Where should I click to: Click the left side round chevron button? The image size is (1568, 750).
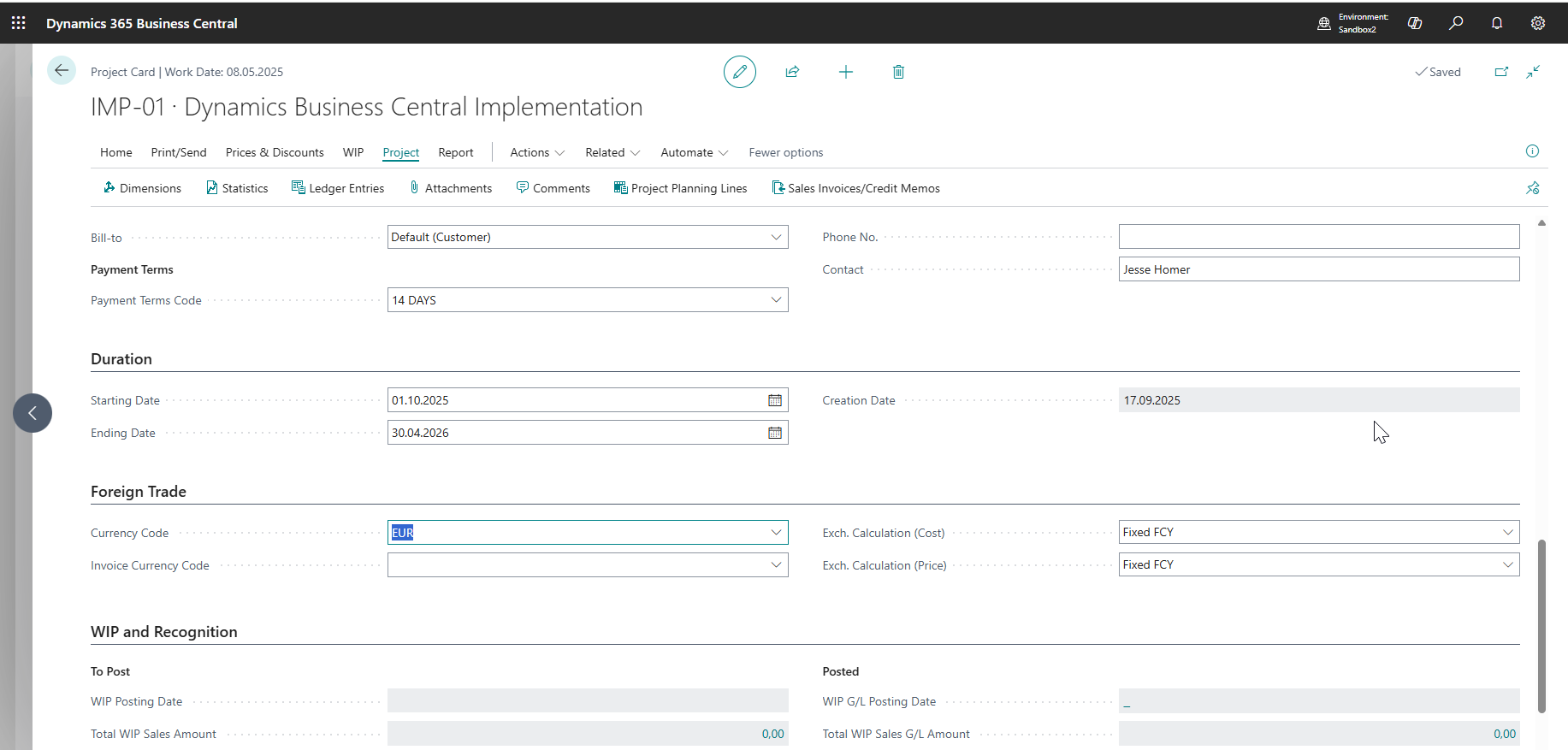[x=33, y=413]
